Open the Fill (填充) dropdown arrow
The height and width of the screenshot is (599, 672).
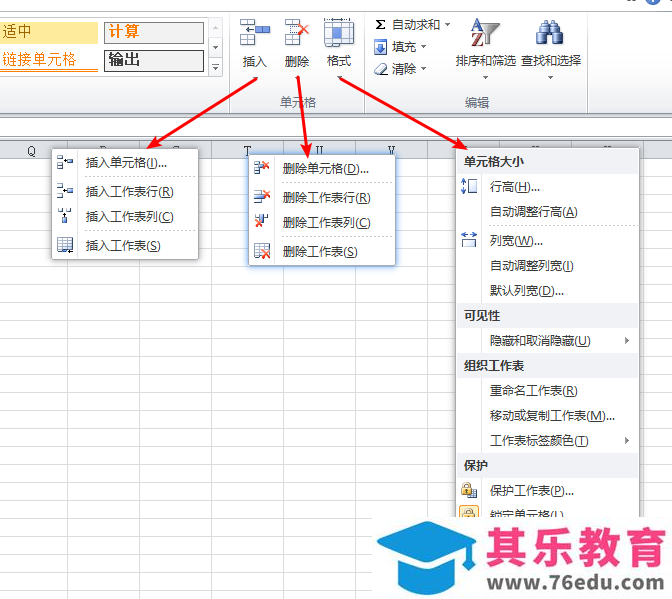click(423, 46)
